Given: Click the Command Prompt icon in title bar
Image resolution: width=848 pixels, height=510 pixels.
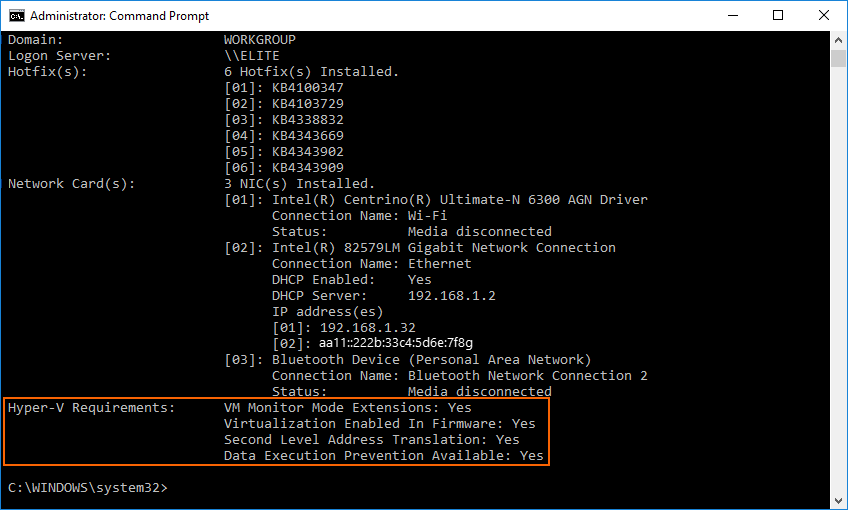Looking at the screenshot, I should pyautogui.click(x=17, y=16).
